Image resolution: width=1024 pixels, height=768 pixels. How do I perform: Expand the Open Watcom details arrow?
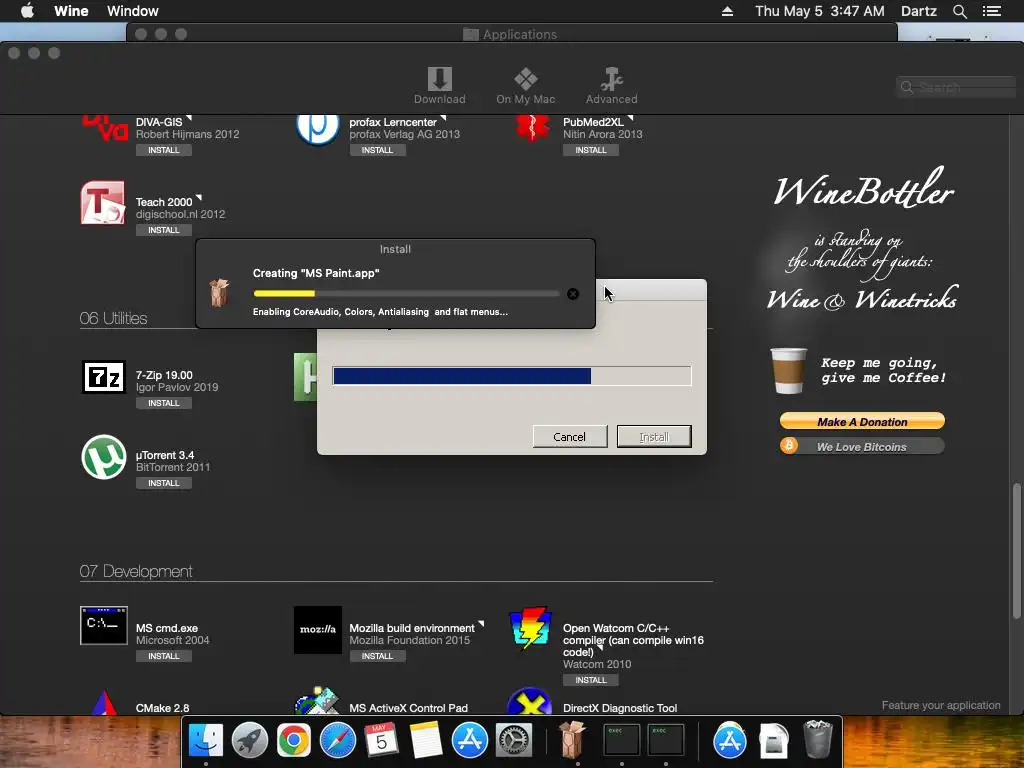click(600, 648)
